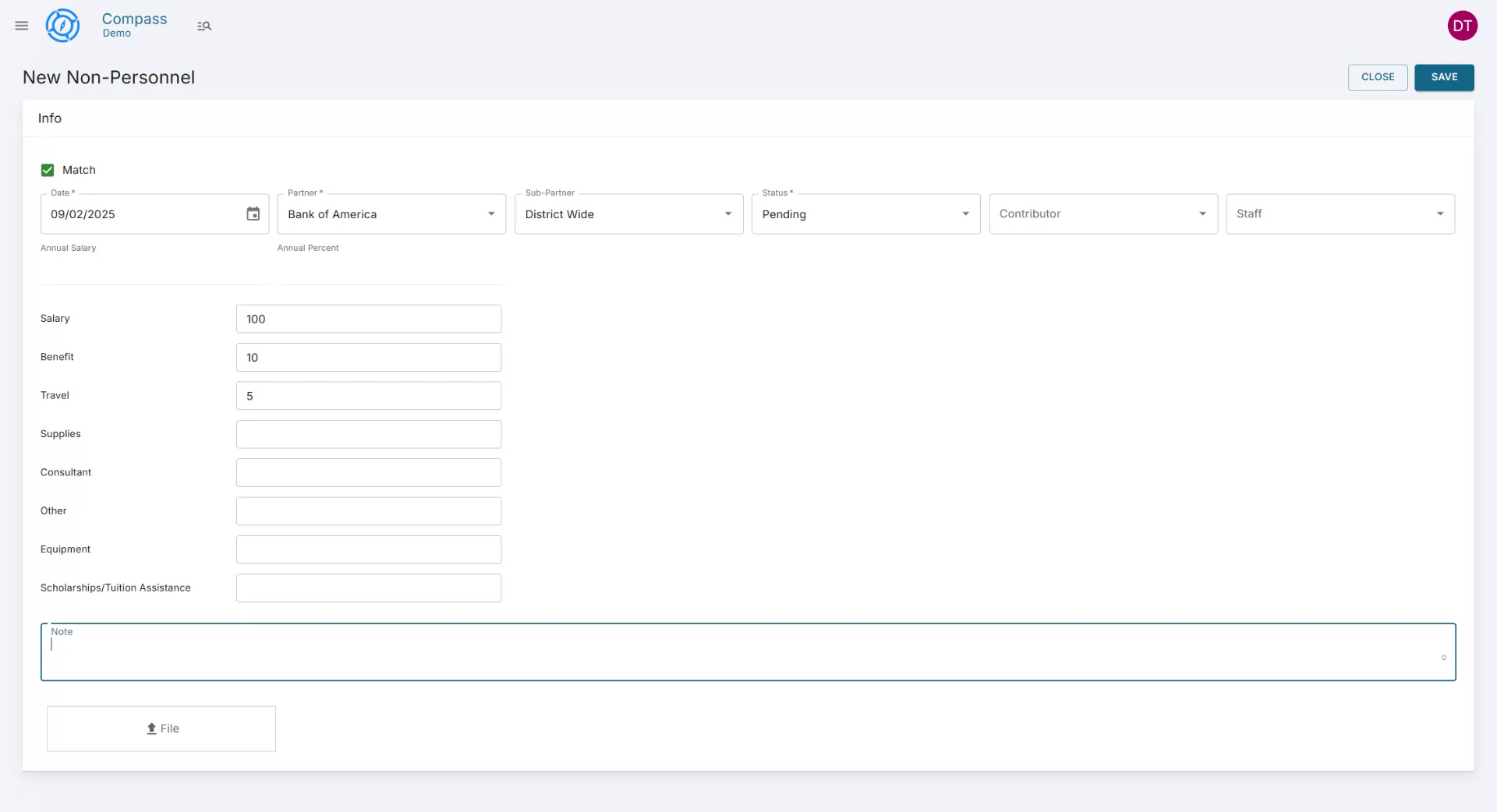This screenshot has height=812, width=1497.
Task: Open the date picker calendar icon
Action: (x=253, y=213)
